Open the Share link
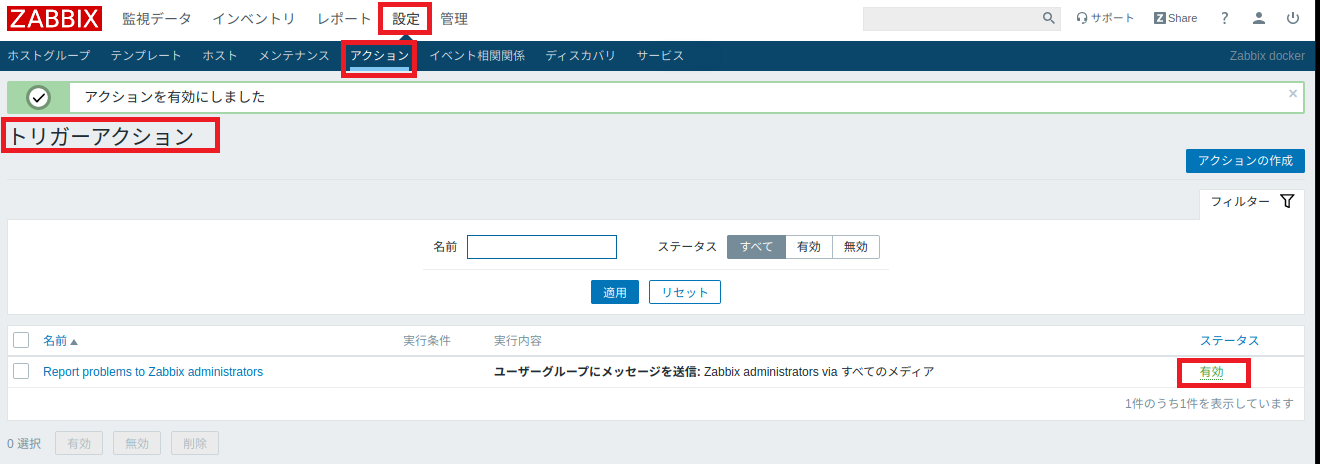This screenshot has height=464, width=1320. 1175,18
